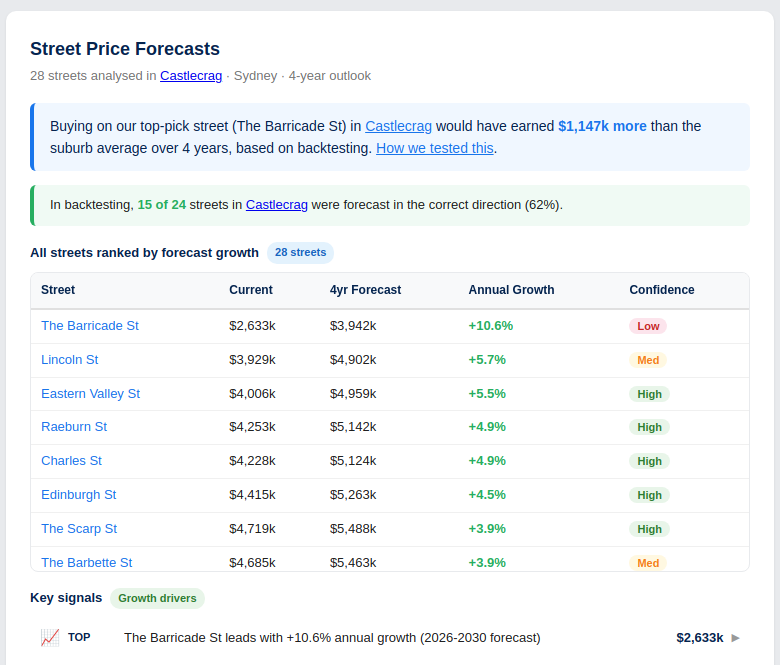780x665 pixels.
Task: Click the chart trend icon beside TOP
Action: (50, 637)
